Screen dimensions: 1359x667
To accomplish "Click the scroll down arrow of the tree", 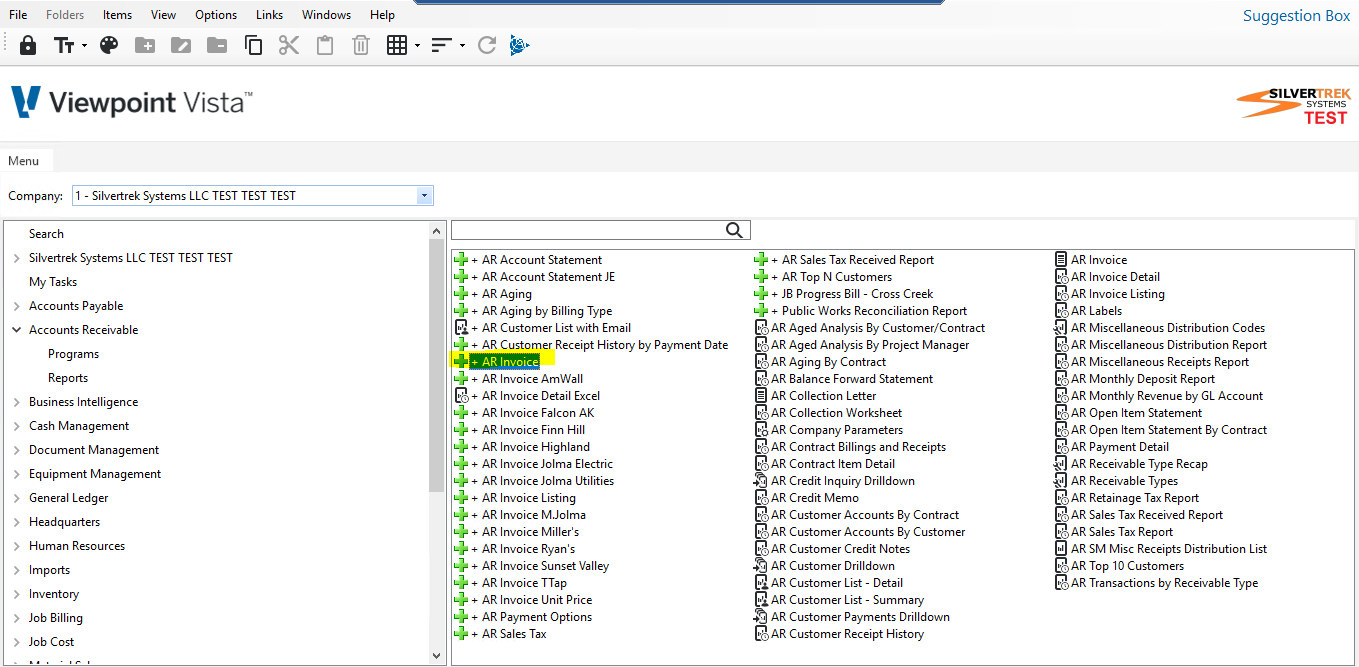I will click(x=437, y=656).
